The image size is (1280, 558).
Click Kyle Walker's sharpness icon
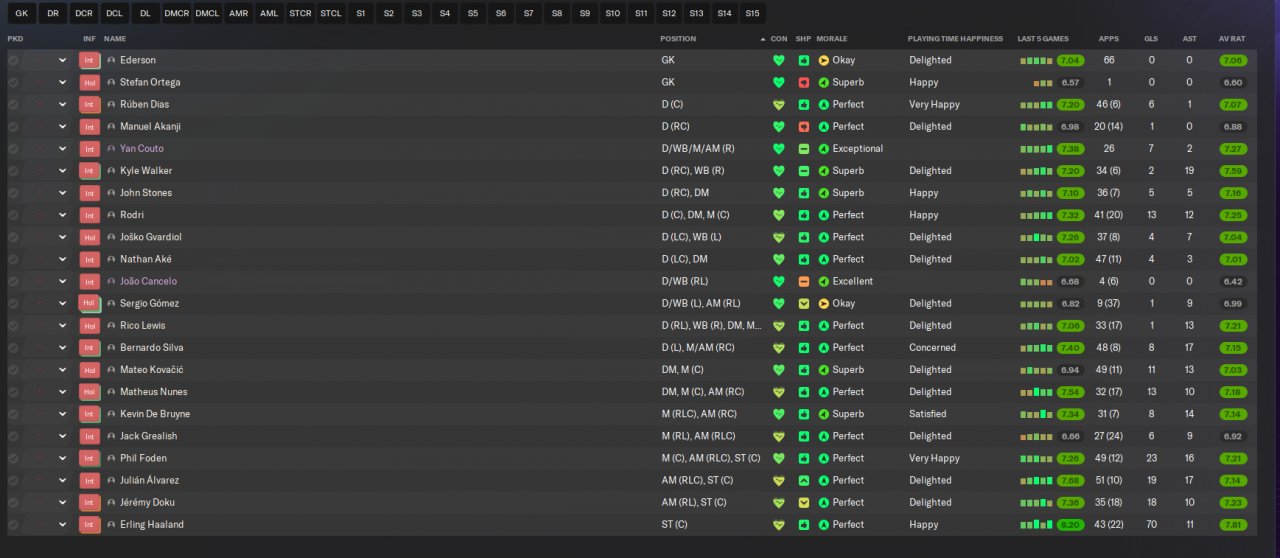[x=803, y=171]
